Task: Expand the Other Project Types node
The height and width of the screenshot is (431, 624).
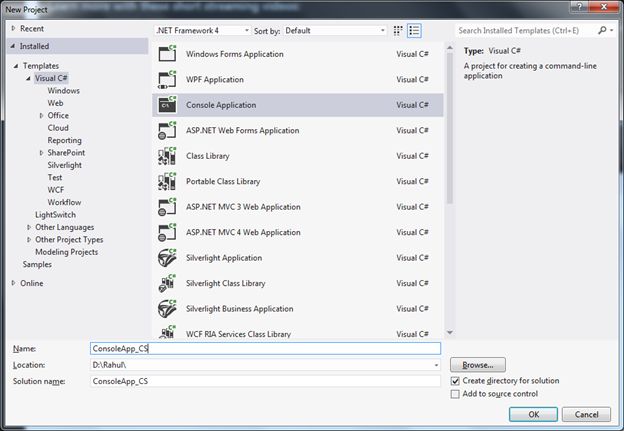Action: pyautogui.click(x=29, y=240)
